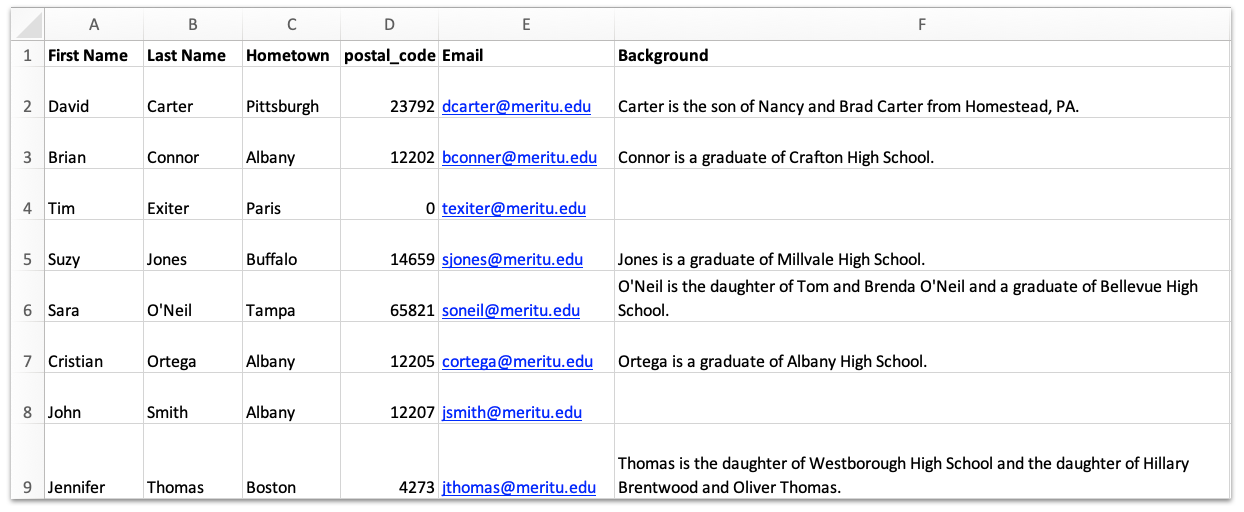
Task: Select the Boston hometown cell
Action: [x=291, y=462]
